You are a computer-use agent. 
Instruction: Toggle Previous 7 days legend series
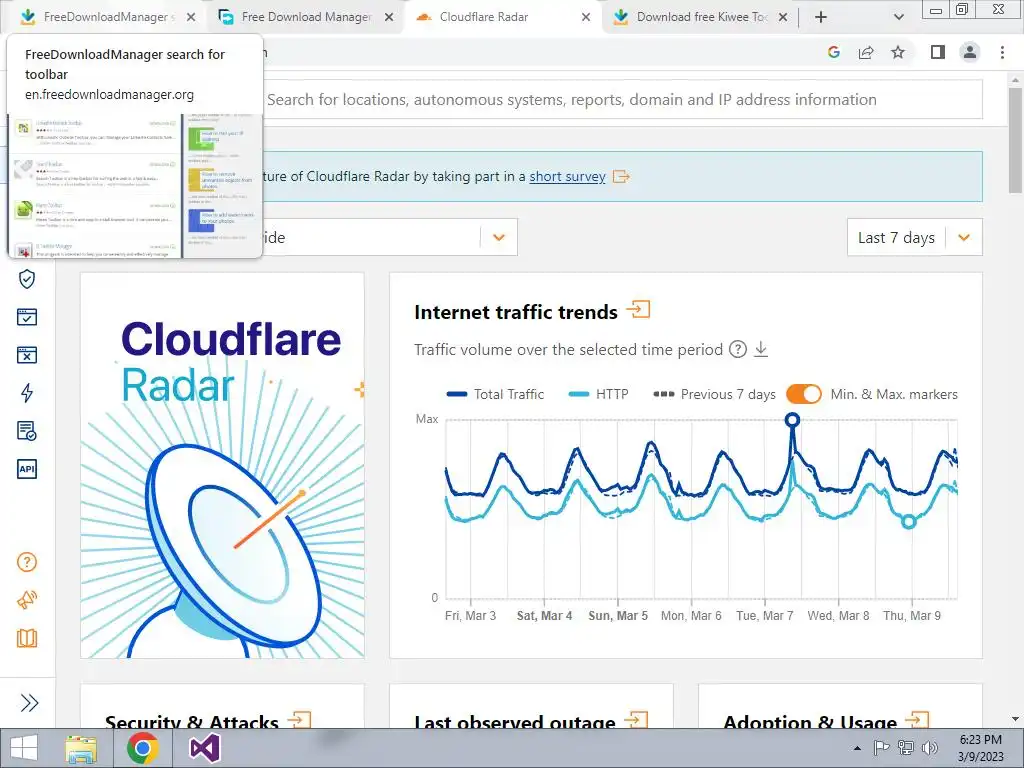pos(714,394)
